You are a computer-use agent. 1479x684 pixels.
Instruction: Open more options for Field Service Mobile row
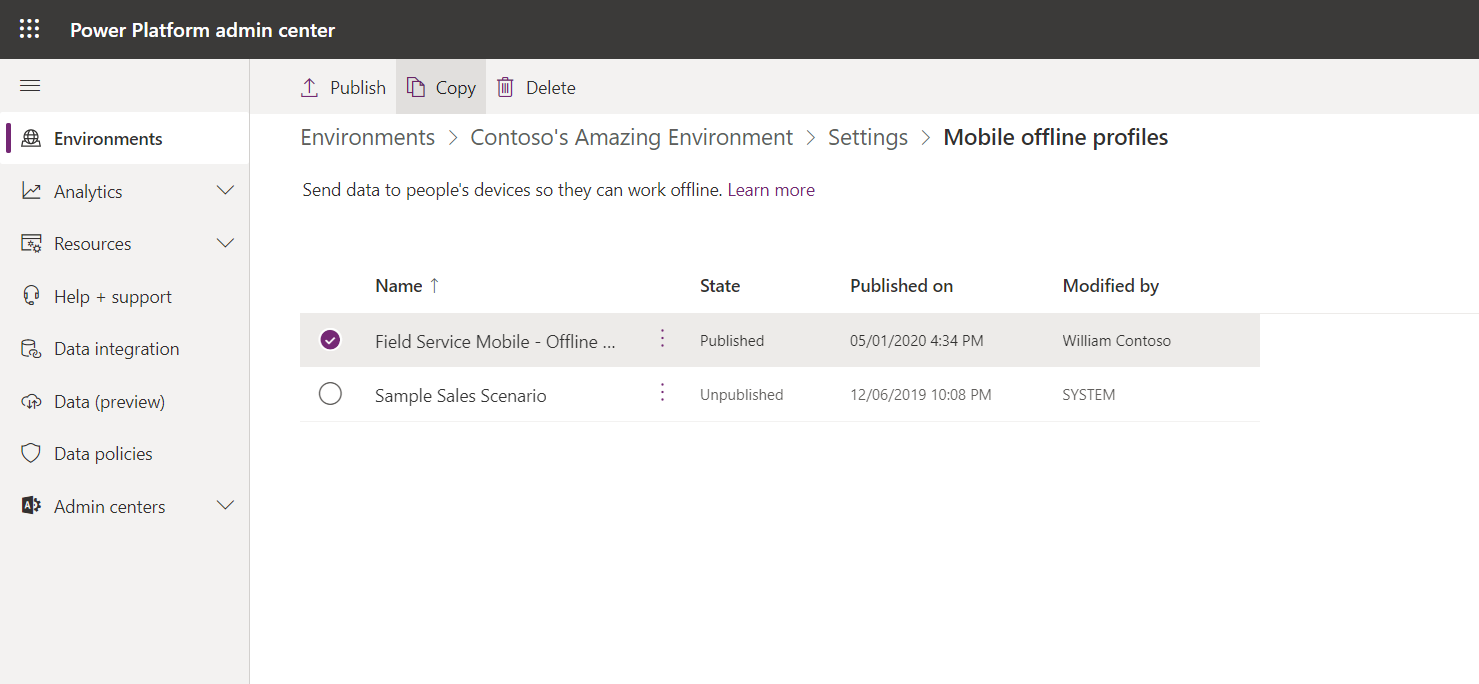pyautogui.click(x=662, y=339)
